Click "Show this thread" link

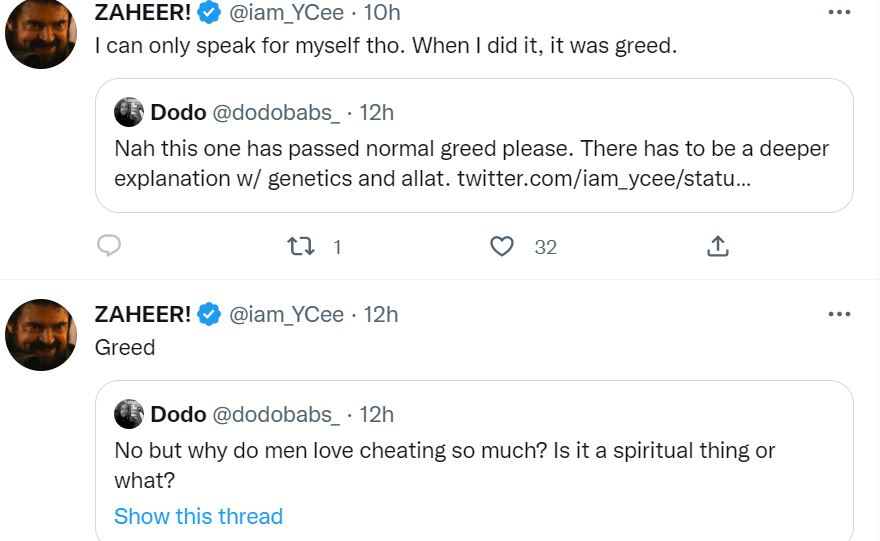[x=198, y=516]
